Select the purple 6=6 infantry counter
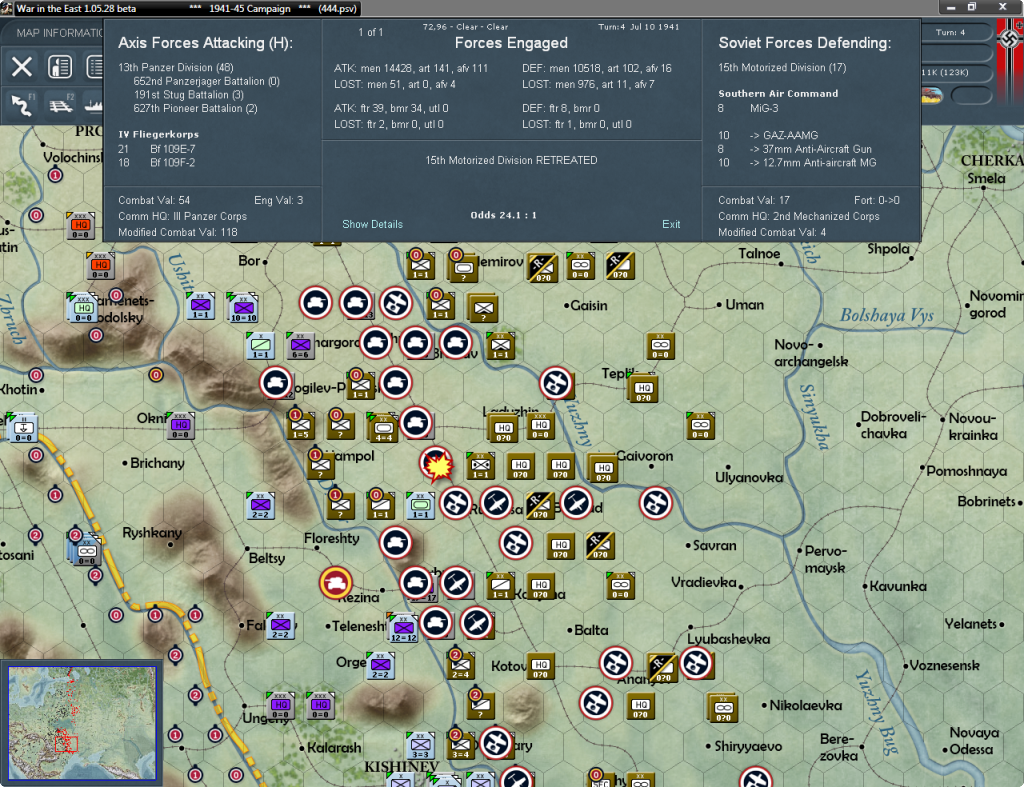 coord(300,345)
